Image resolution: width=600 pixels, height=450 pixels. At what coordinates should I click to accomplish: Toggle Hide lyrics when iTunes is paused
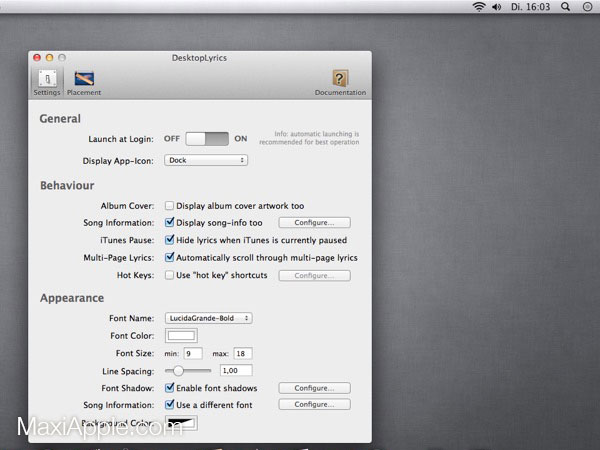click(169, 240)
